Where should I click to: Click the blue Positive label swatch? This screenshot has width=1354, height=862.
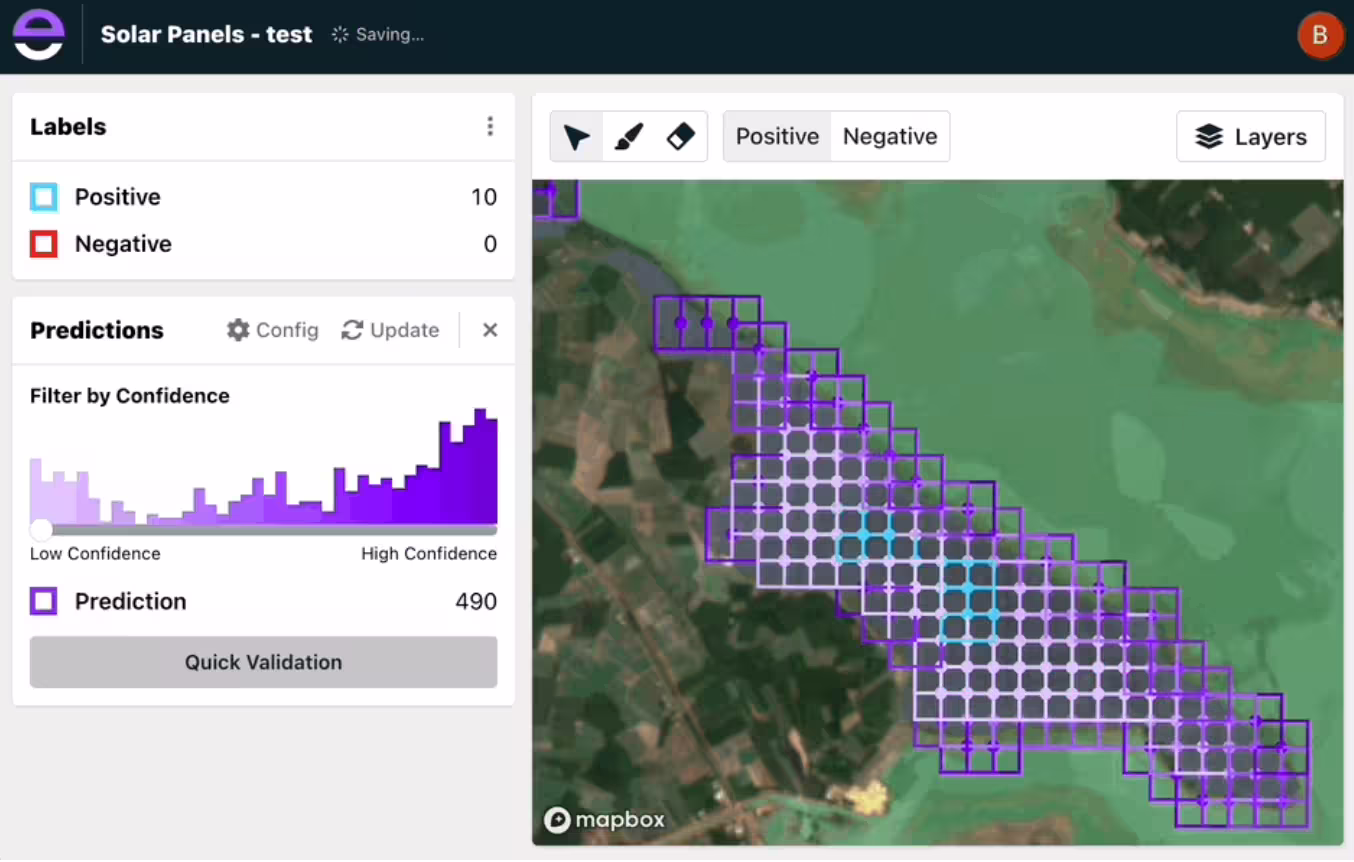click(x=44, y=197)
